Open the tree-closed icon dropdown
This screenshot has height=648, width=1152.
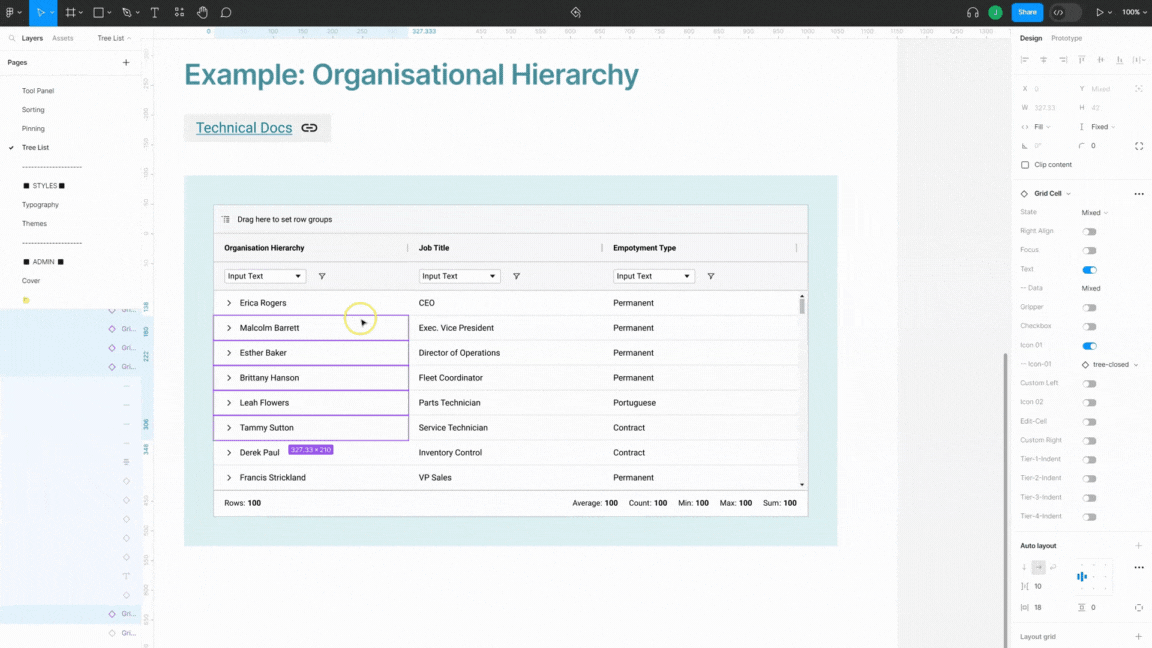point(1111,364)
